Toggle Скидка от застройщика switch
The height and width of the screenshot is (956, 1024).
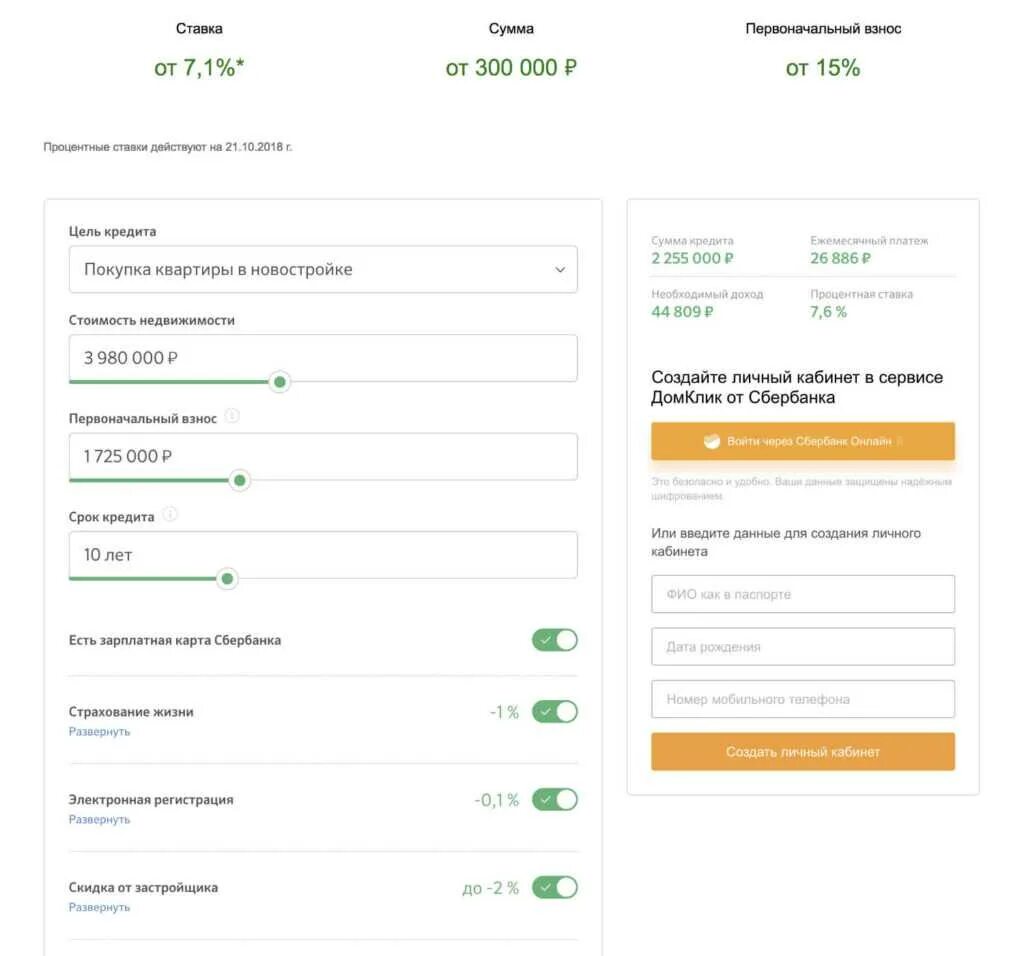(555, 888)
